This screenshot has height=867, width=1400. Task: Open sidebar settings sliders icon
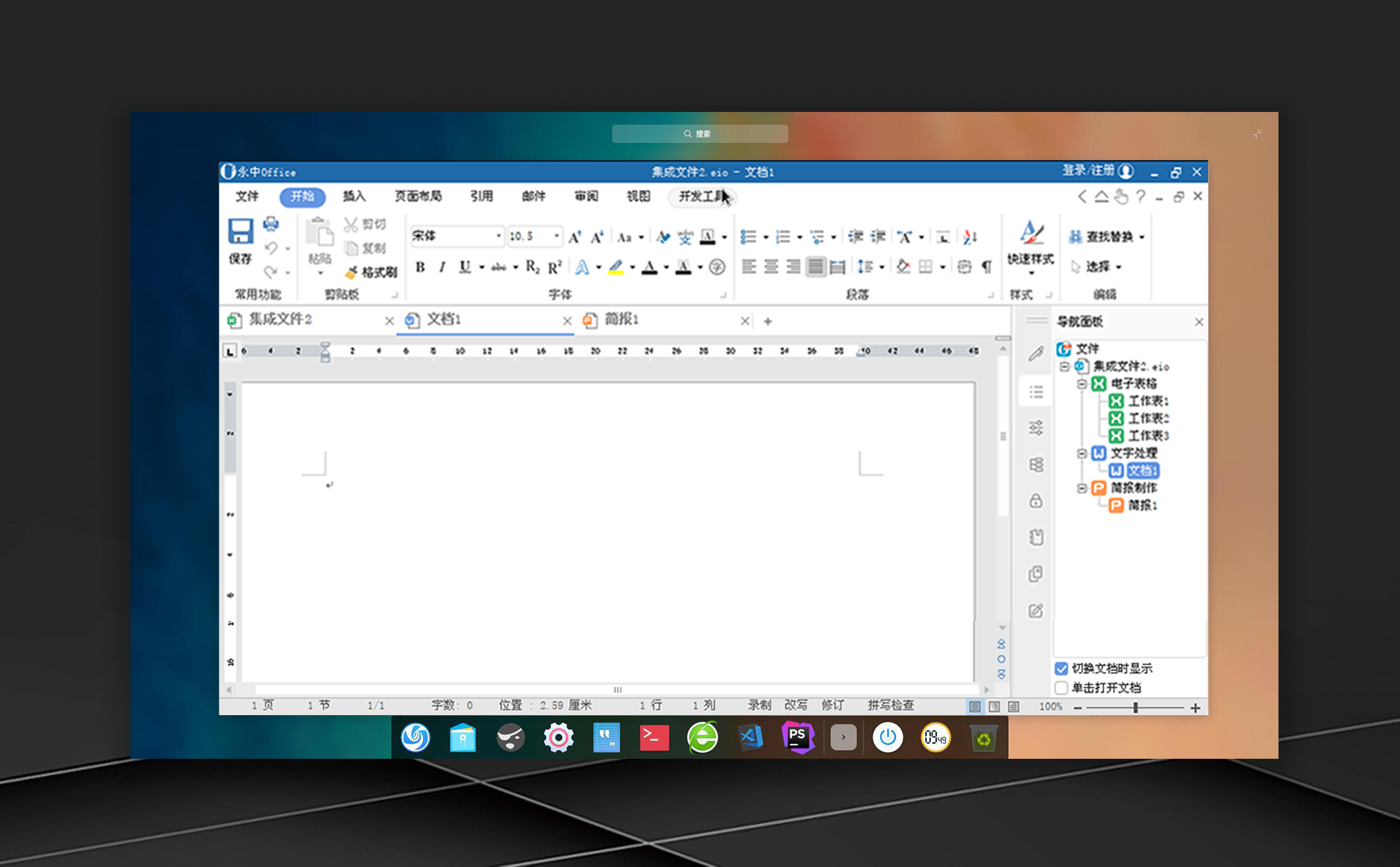coord(1036,428)
